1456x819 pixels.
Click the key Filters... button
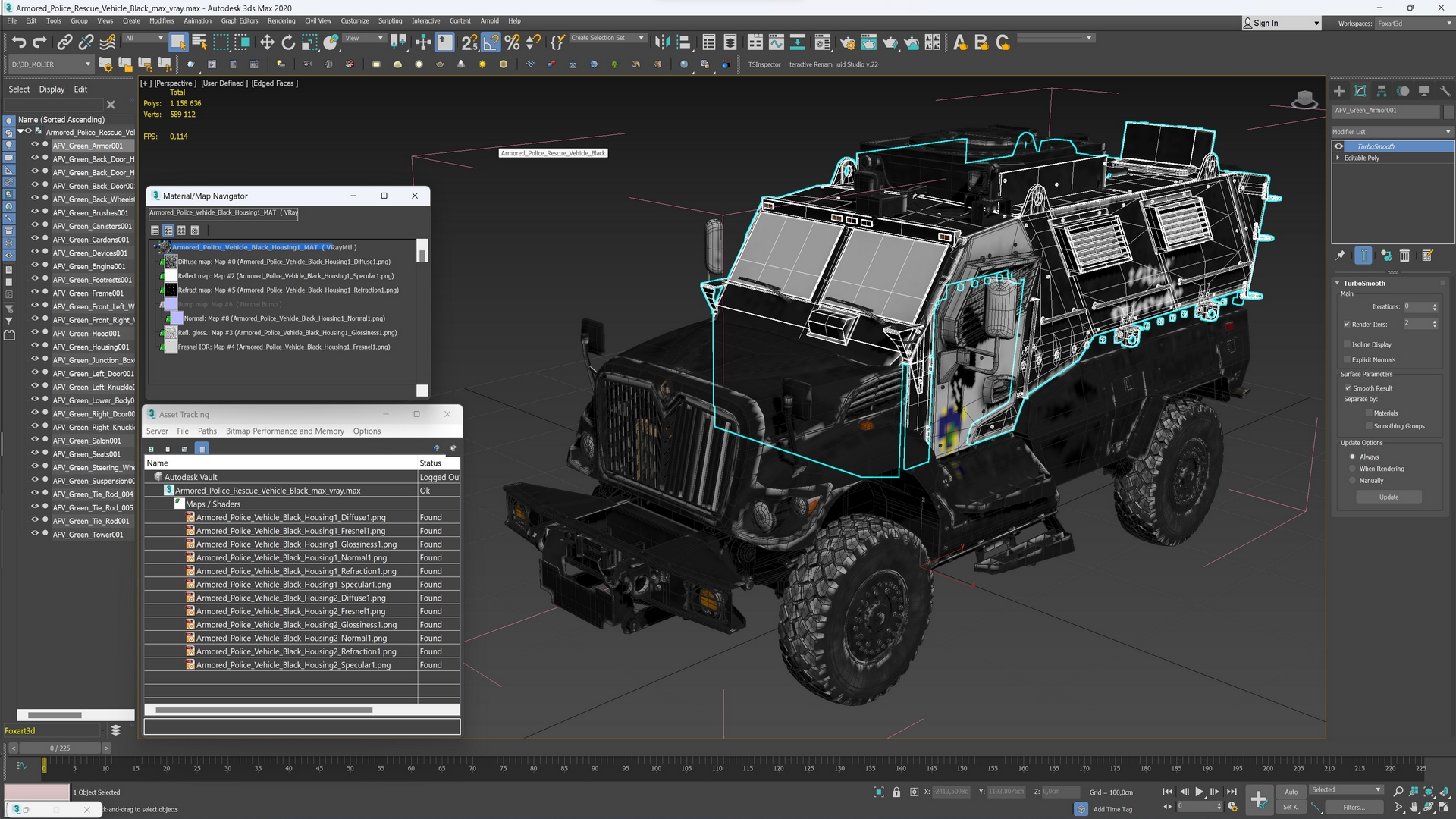[1353, 807]
